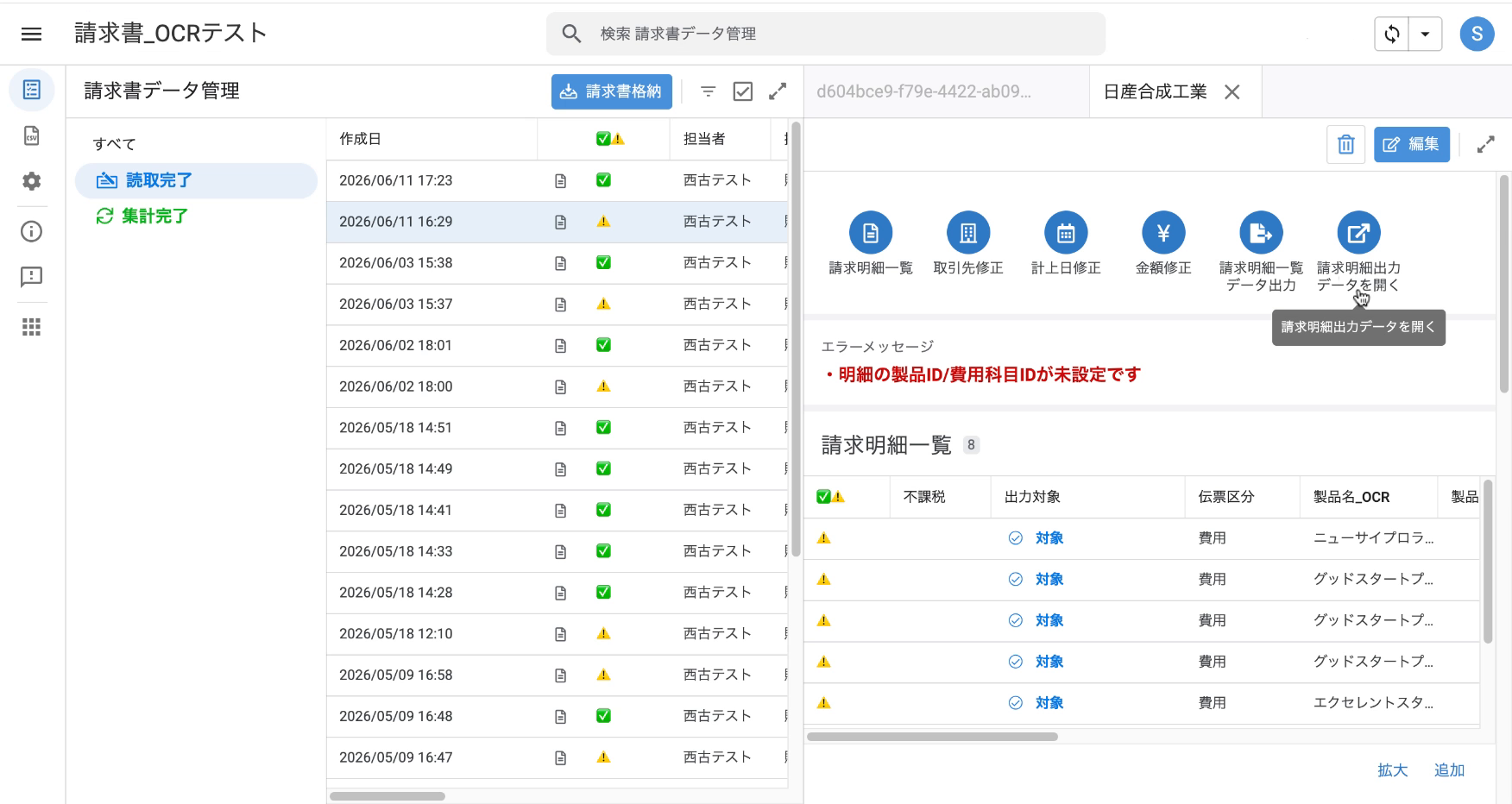Click the info circle sidebar icon

tap(32, 231)
